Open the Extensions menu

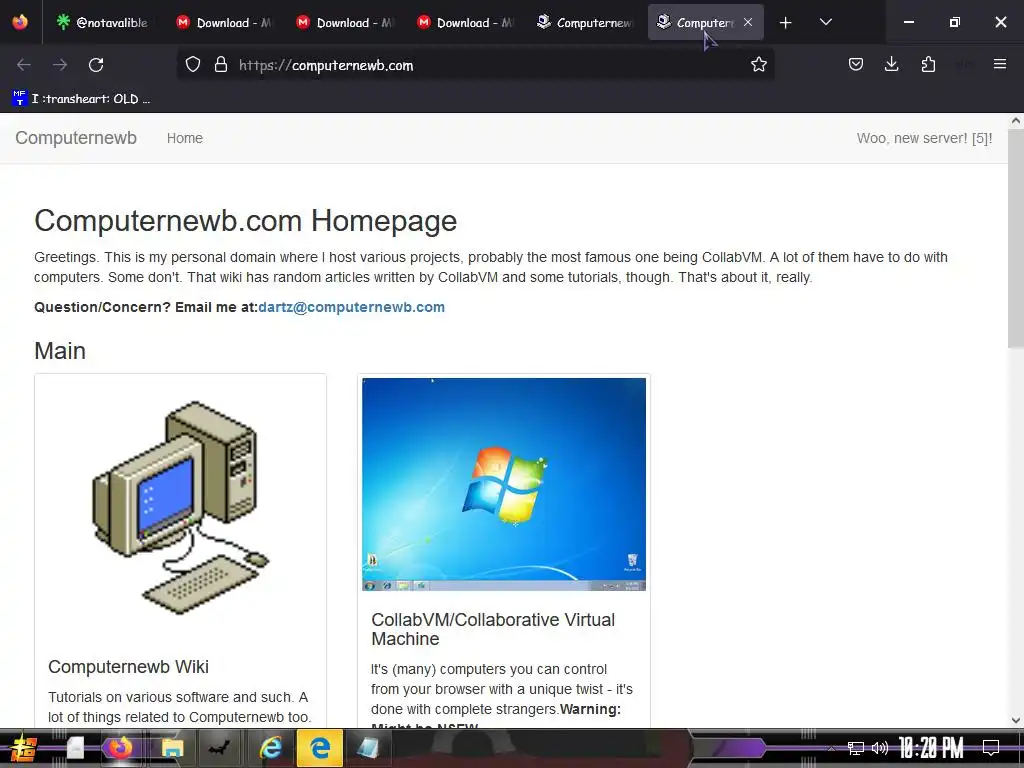[x=928, y=65]
